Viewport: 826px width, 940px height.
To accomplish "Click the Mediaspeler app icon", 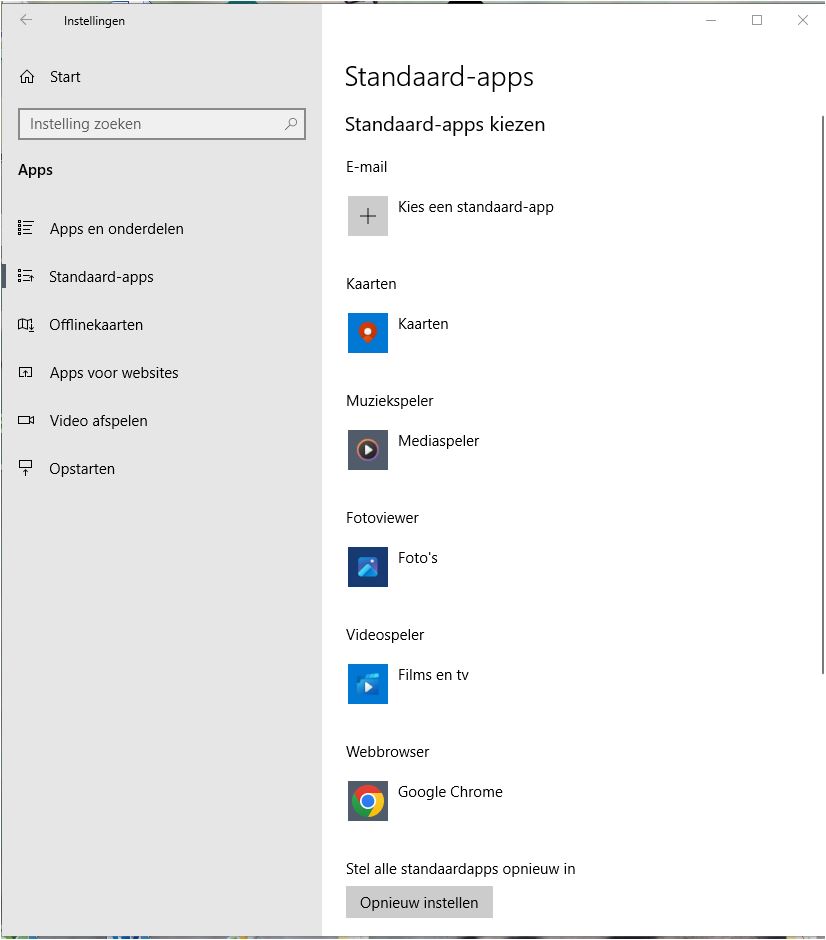I will tap(368, 450).
